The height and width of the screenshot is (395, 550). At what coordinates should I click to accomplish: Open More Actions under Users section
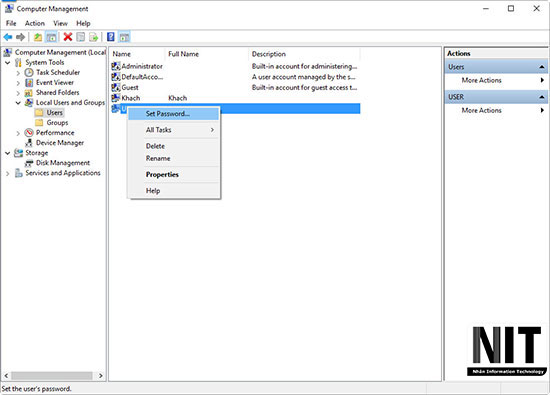pyautogui.click(x=496, y=80)
